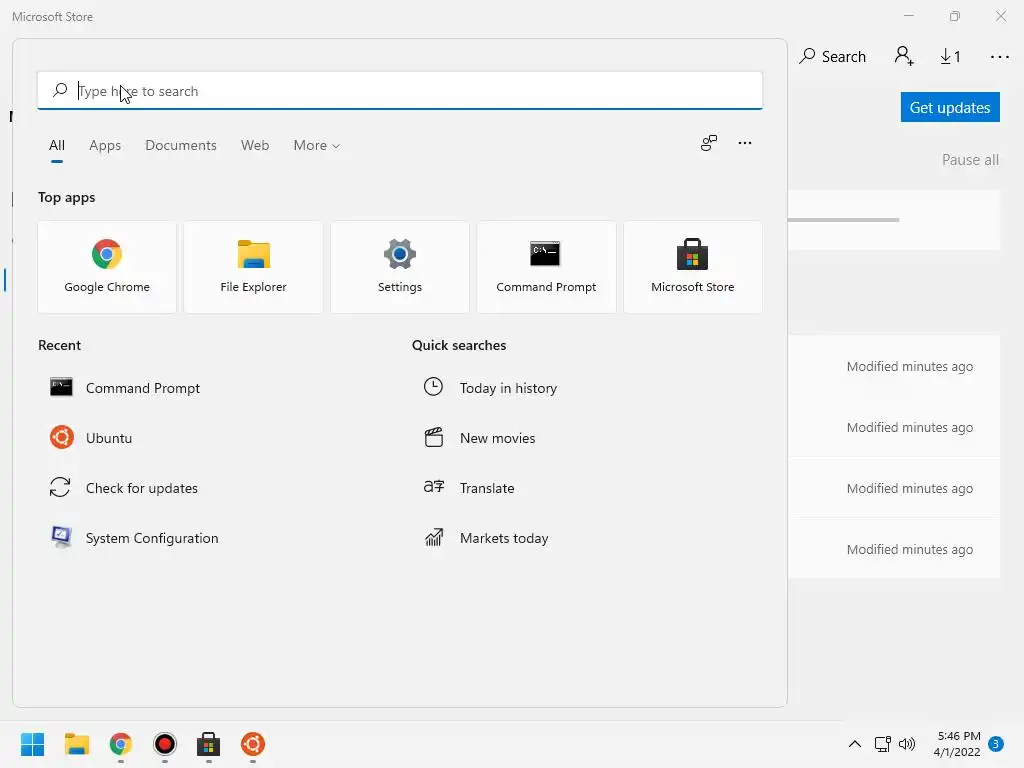The width and height of the screenshot is (1024, 768).
Task: Click the Get updates button
Action: (950, 107)
